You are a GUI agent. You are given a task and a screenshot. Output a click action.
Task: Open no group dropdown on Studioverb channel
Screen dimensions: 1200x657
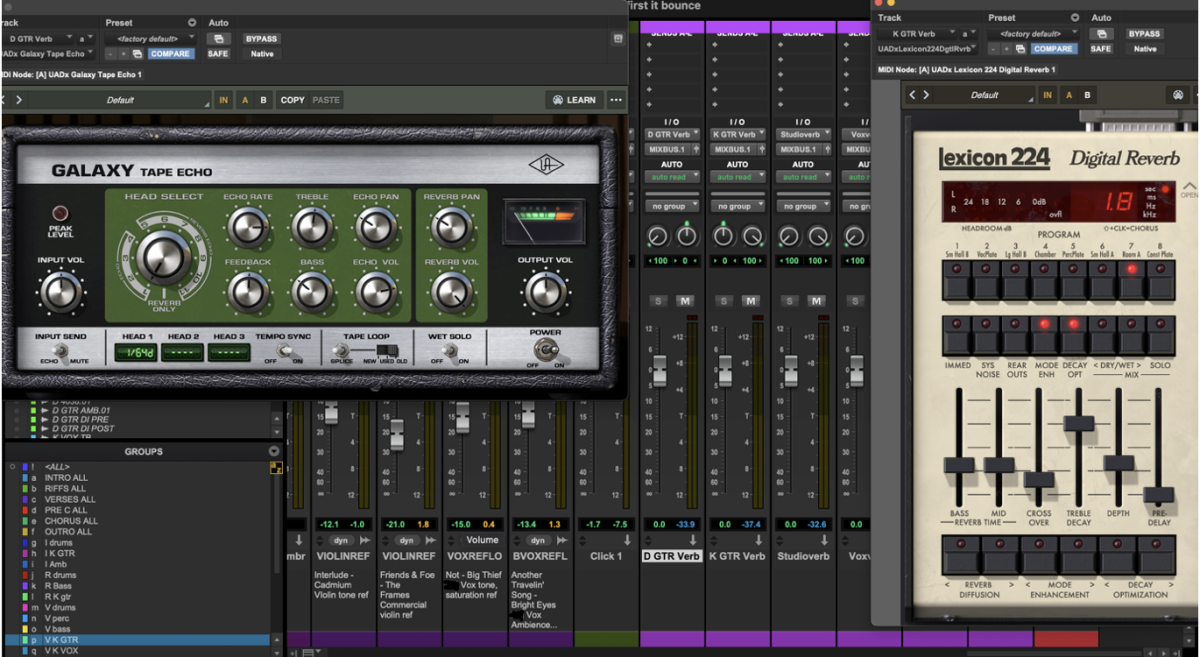[803, 206]
